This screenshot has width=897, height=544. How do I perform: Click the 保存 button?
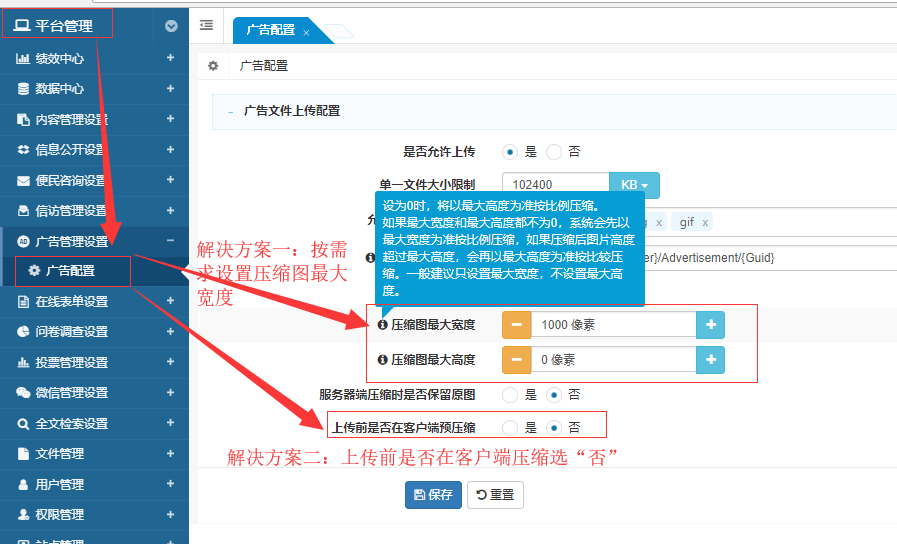[x=432, y=495]
